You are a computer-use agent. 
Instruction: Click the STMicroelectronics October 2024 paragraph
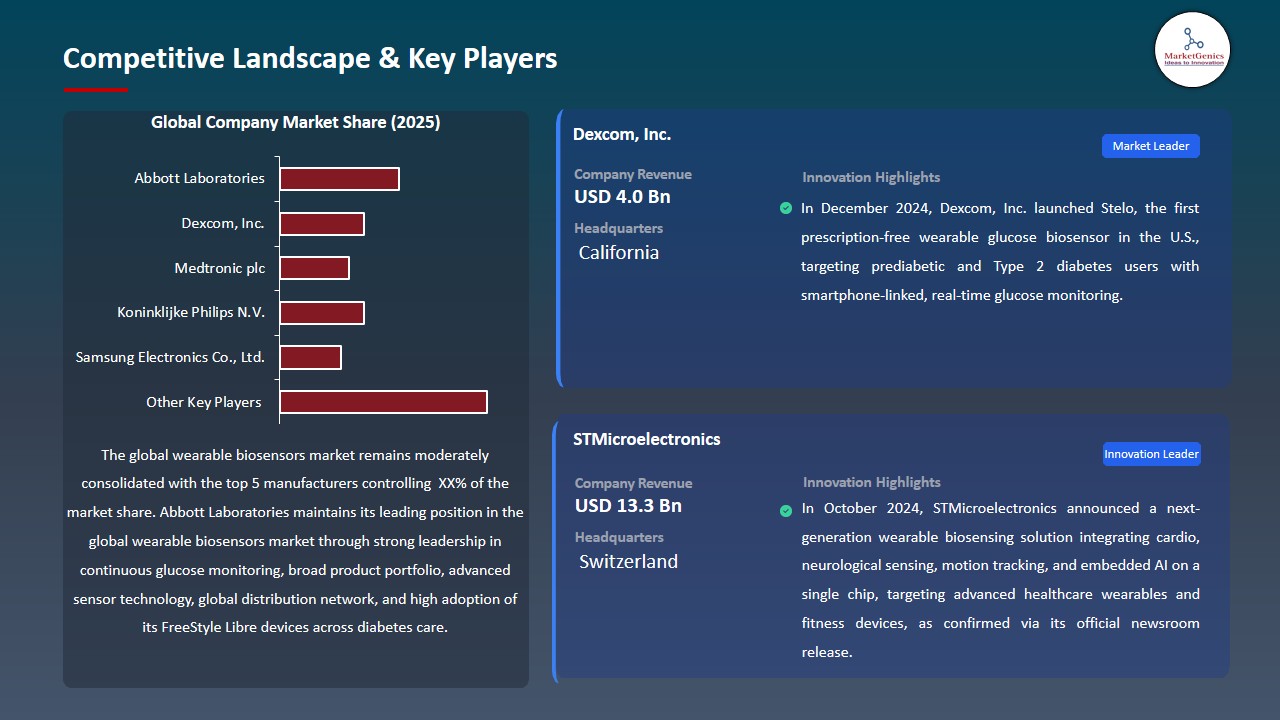click(x=1000, y=580)
